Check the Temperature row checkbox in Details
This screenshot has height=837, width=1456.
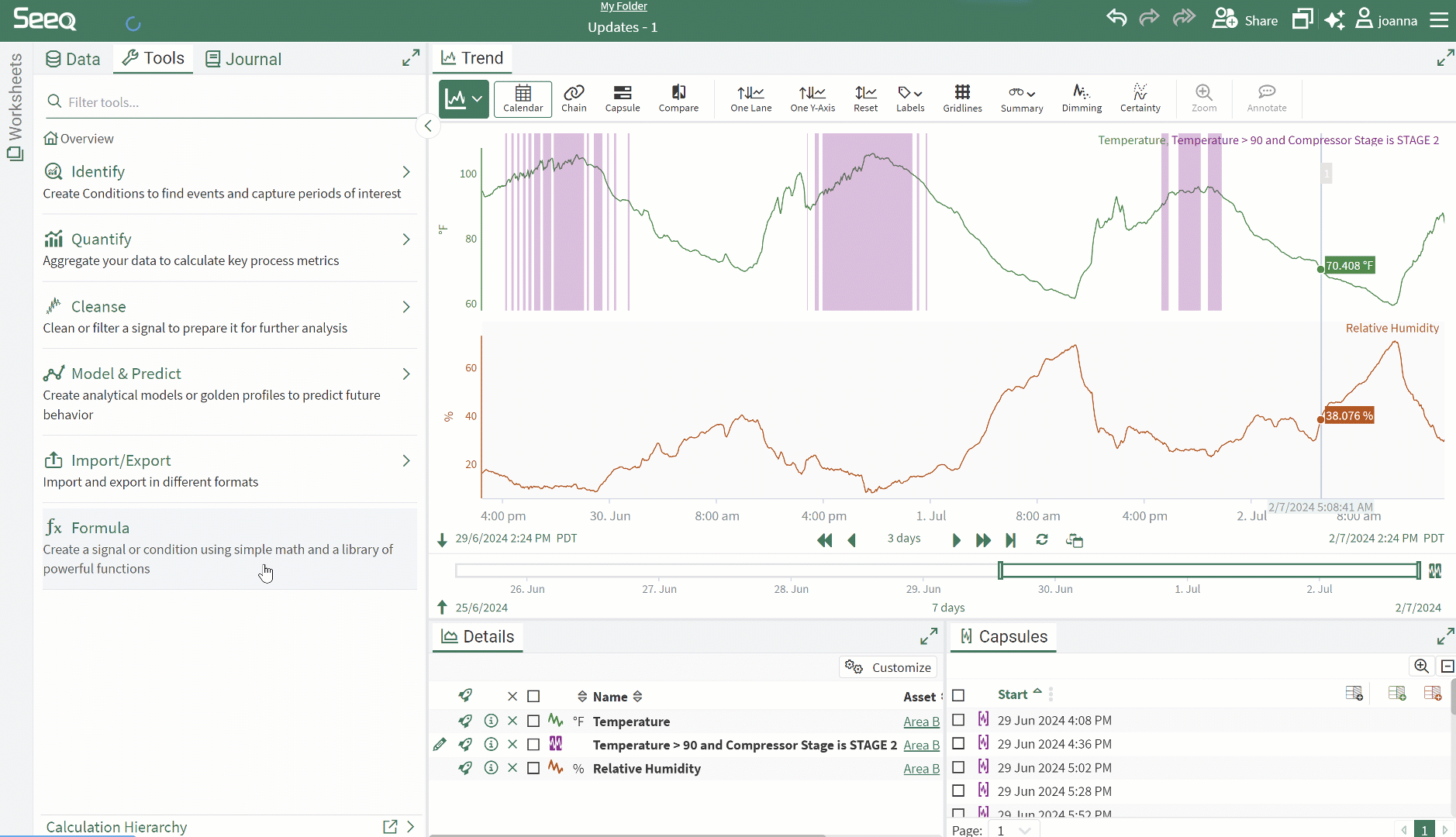[533, 721]
